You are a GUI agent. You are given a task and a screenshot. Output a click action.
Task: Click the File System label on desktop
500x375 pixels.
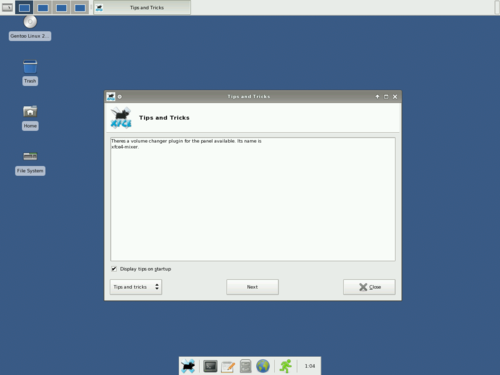tap(30, 171)
